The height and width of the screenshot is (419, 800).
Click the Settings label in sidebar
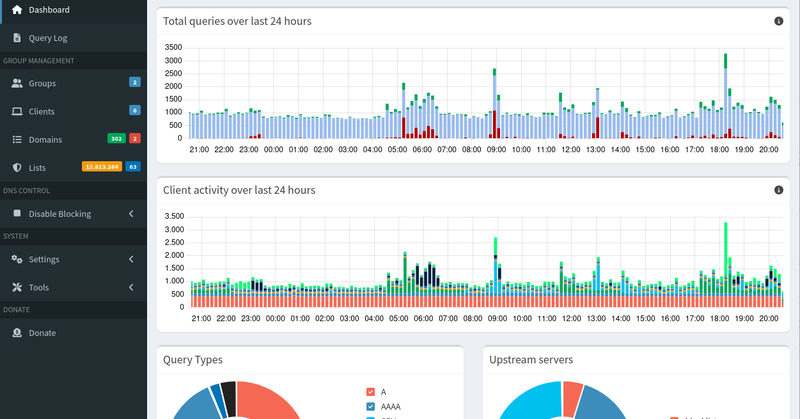coord(44,259)
